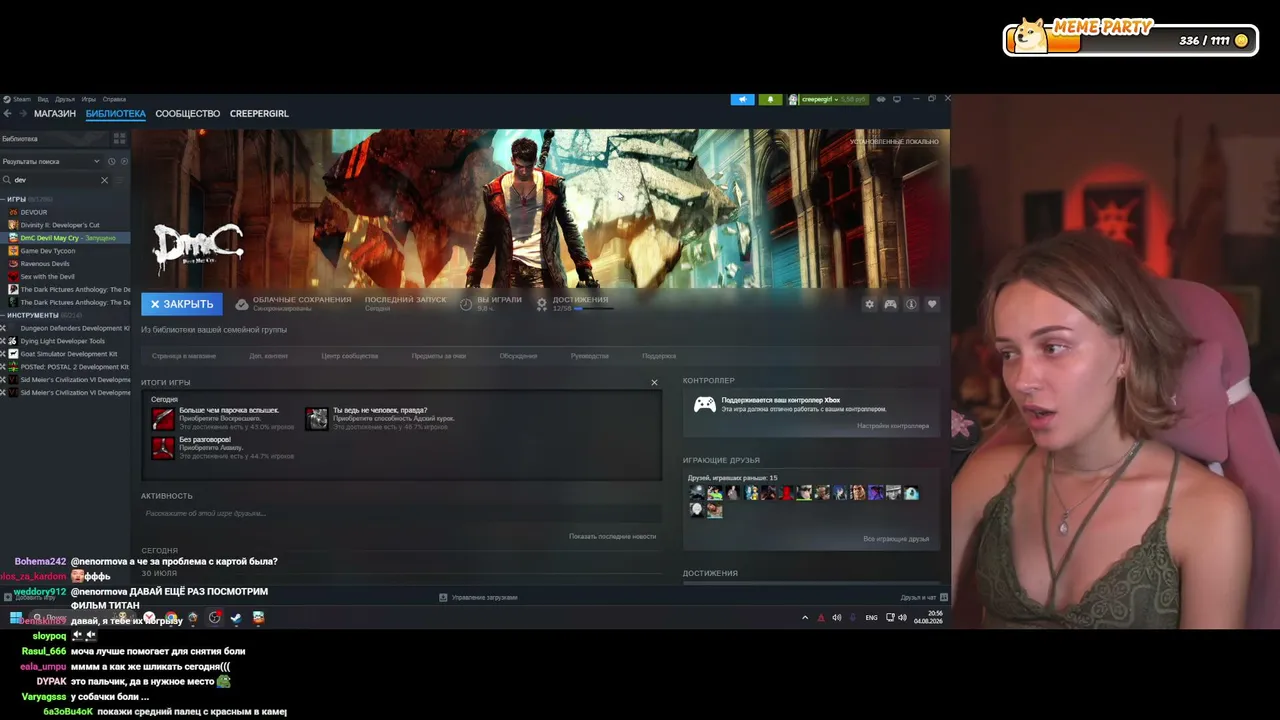Switch to the СООБЩЕСТВО tab
Screen dimensions: 1280x720
188,114
